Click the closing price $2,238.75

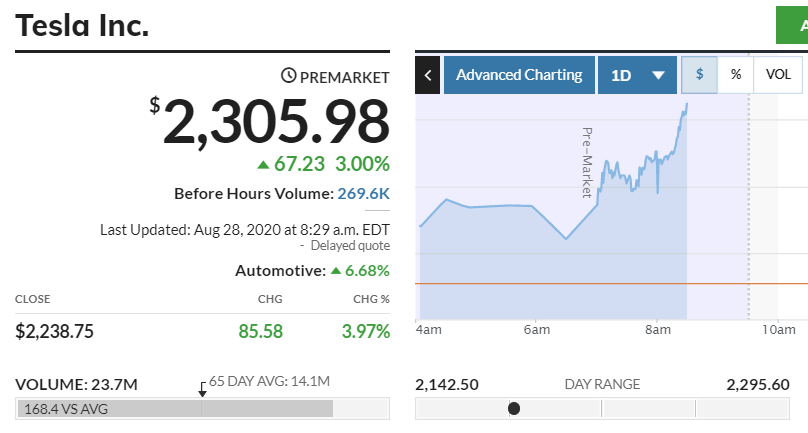(55, 331)
